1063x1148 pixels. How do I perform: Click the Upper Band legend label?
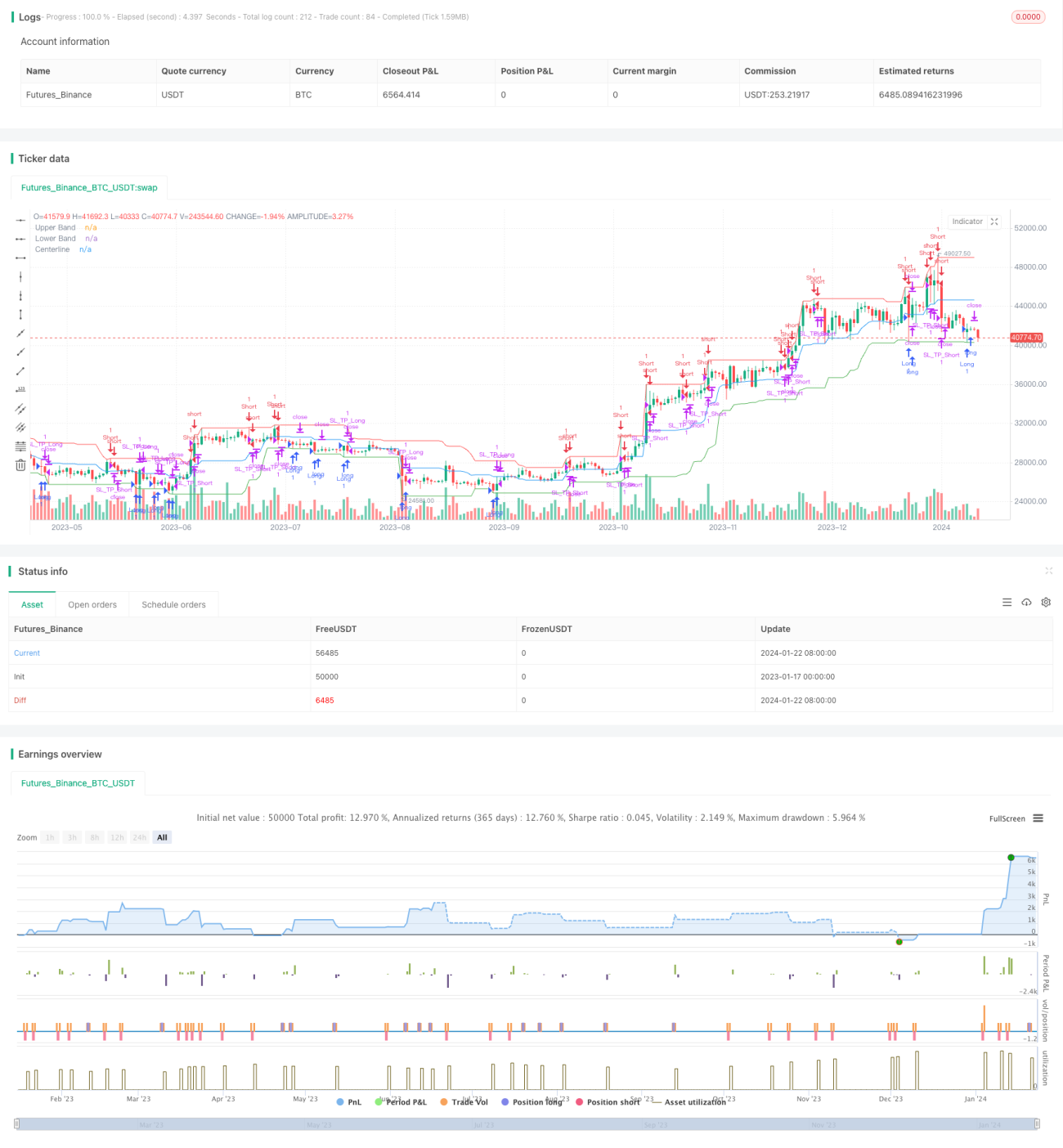click(x=55, y=227)
